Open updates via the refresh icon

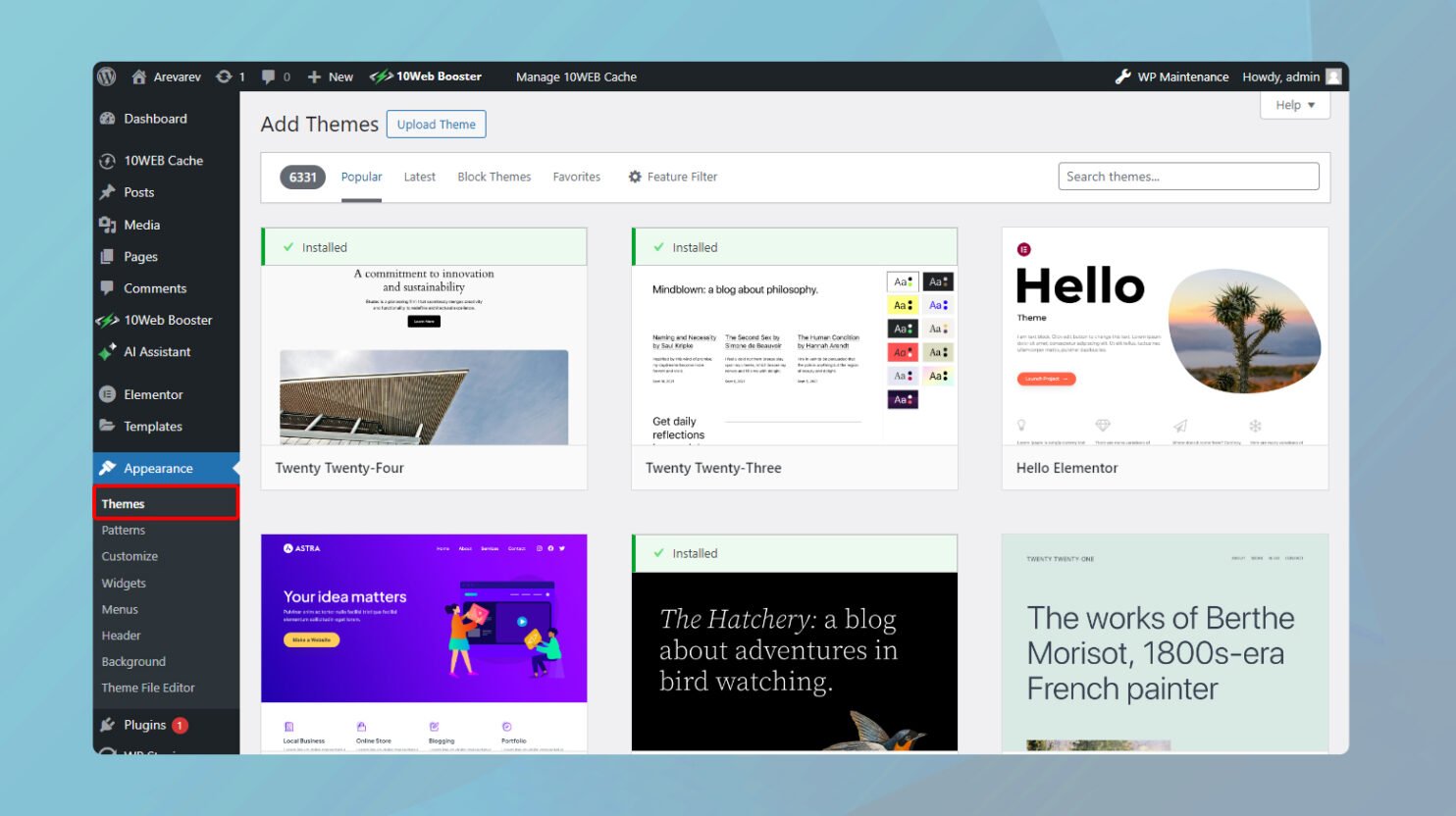(x=224, y=76)
